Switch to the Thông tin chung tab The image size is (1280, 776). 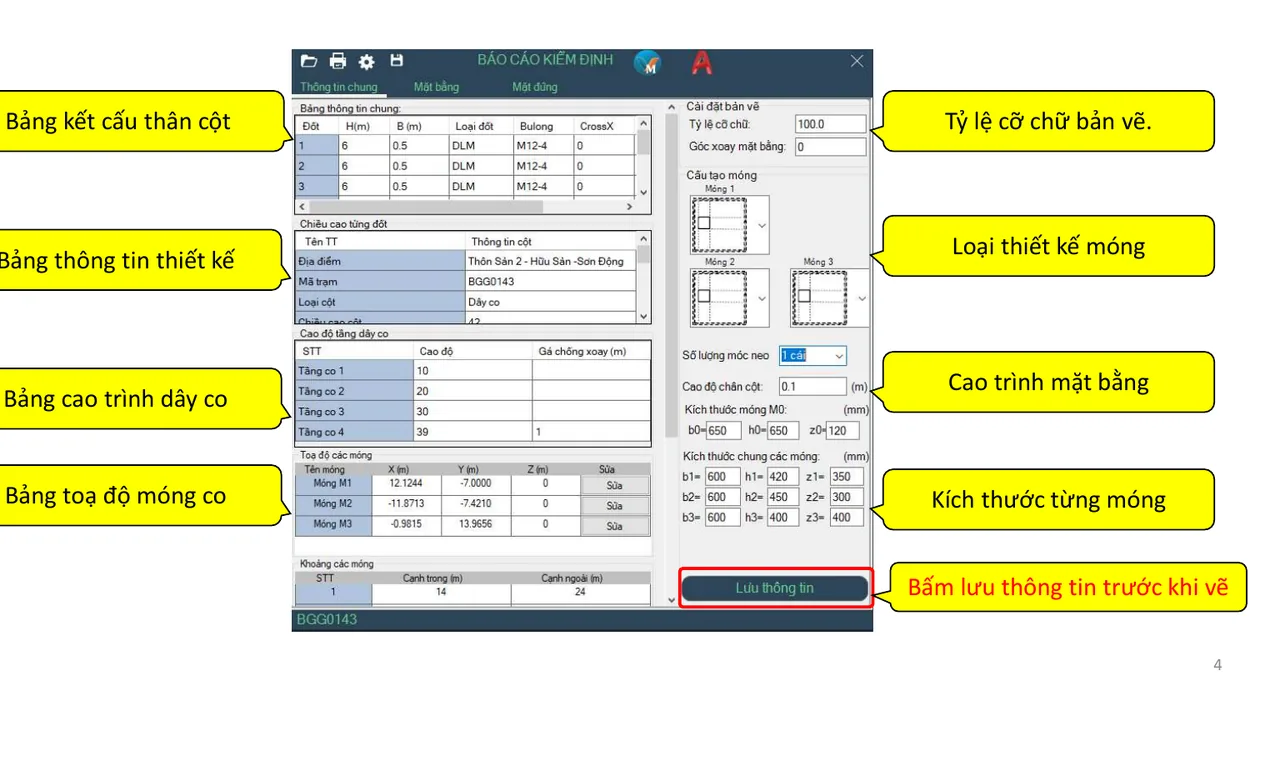click(339, 87)
